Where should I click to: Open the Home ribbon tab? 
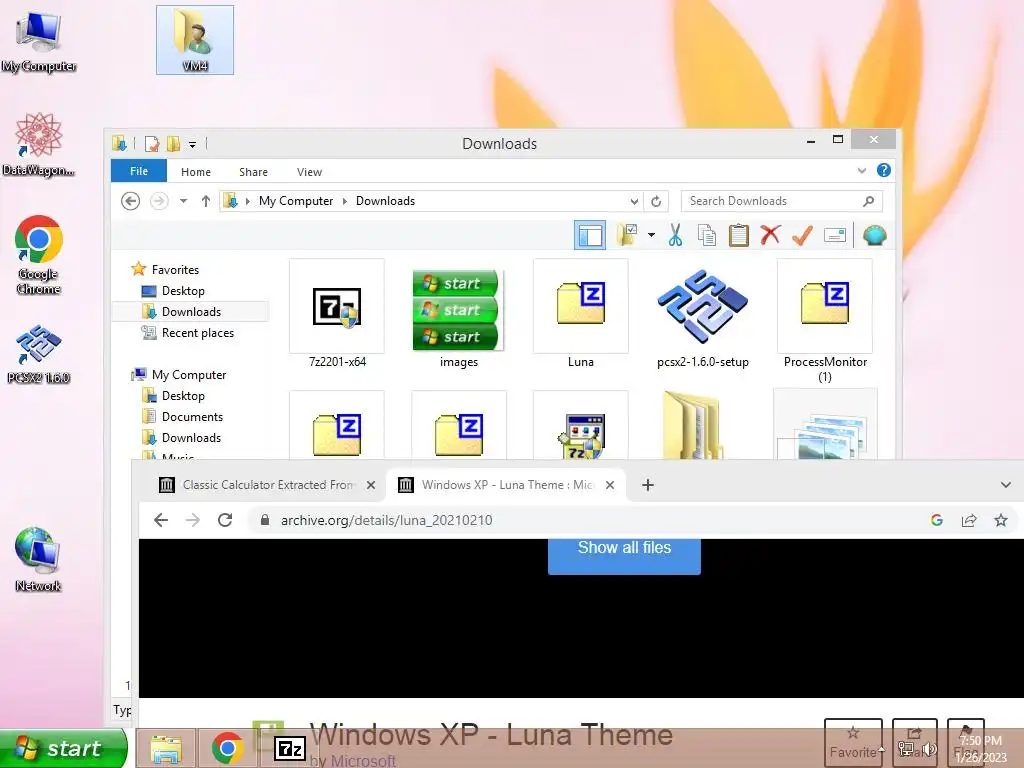coord(196,172)
